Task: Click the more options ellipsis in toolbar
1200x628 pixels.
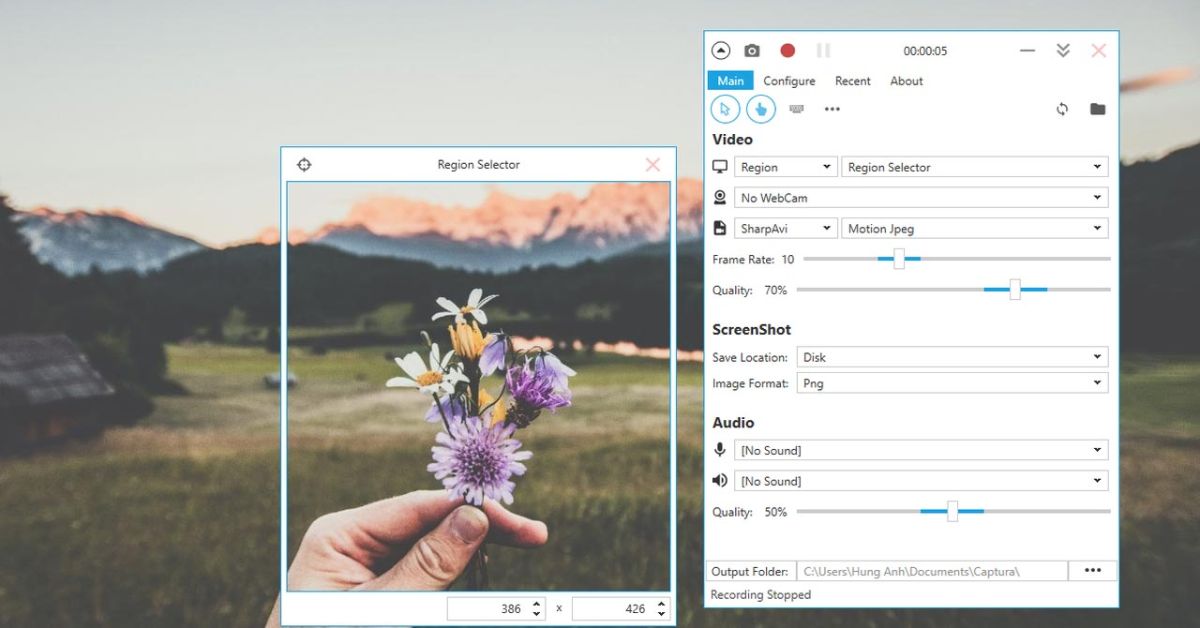Action: pos(832,109)
